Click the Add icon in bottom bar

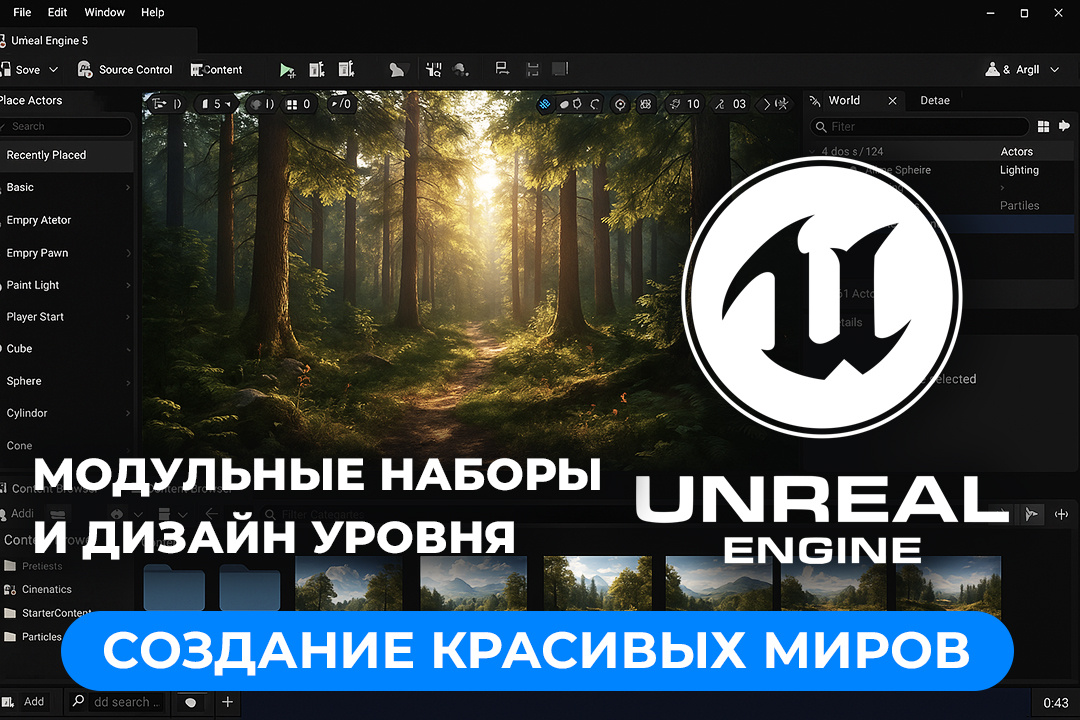point(8,702)
